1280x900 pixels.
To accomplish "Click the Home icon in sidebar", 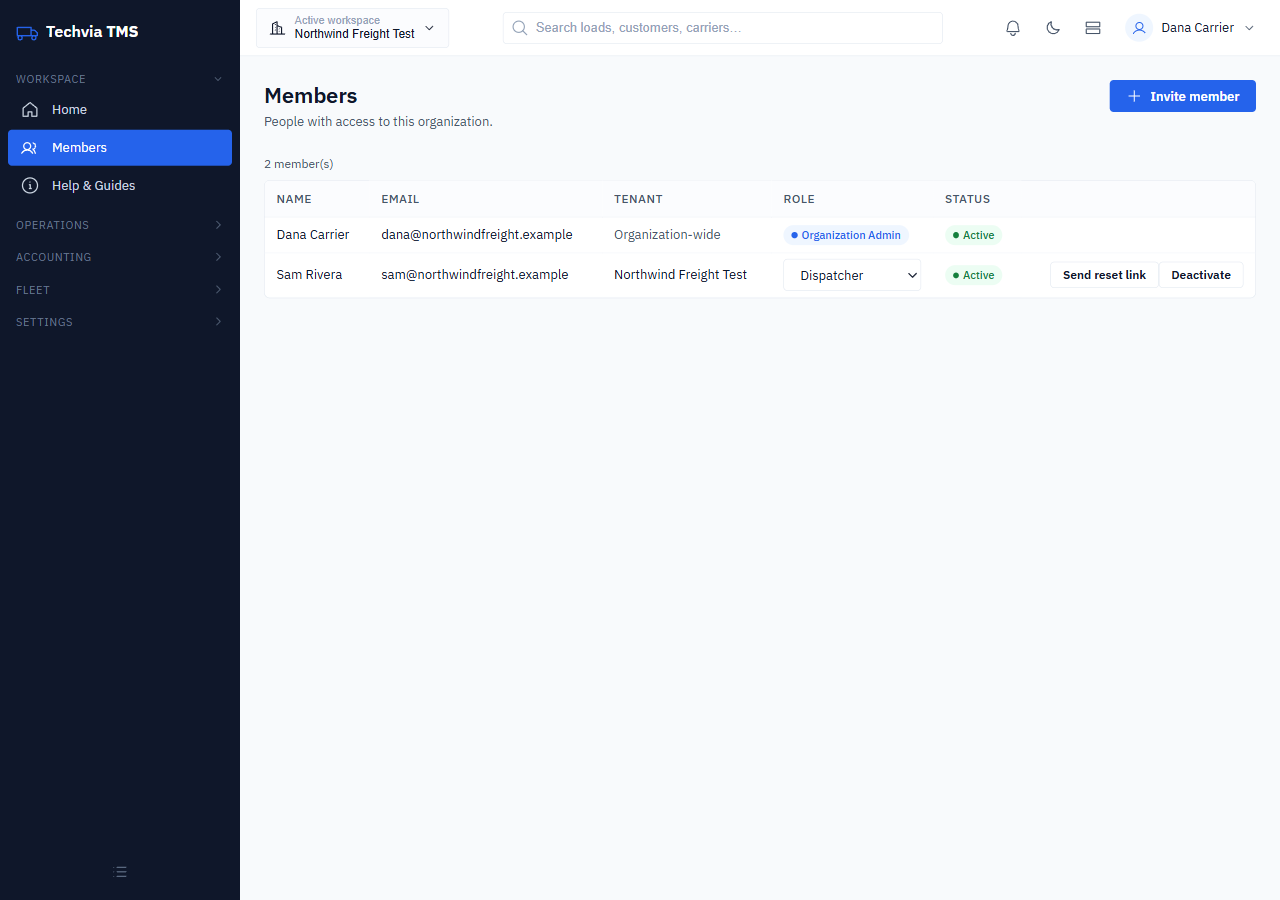I will coord(30,110).
